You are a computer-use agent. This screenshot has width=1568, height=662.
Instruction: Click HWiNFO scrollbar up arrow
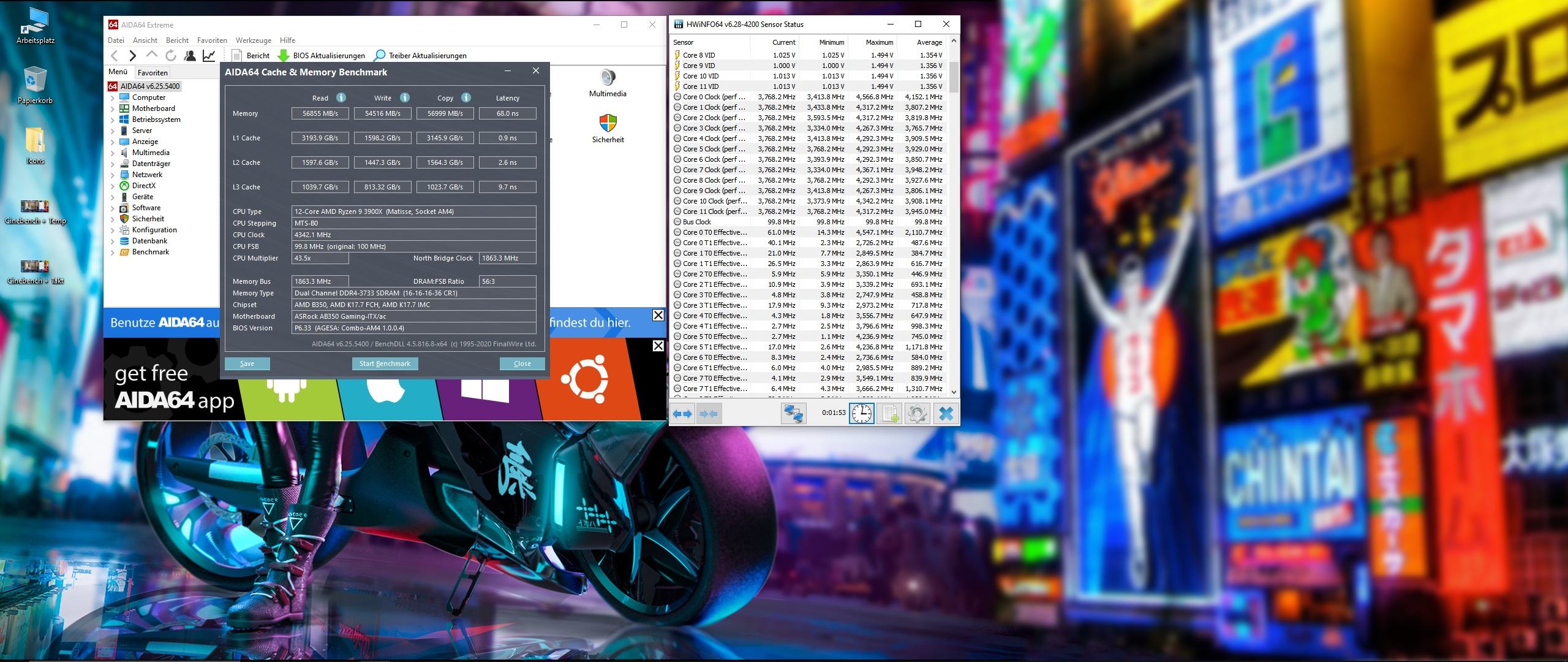pos(954,42)
